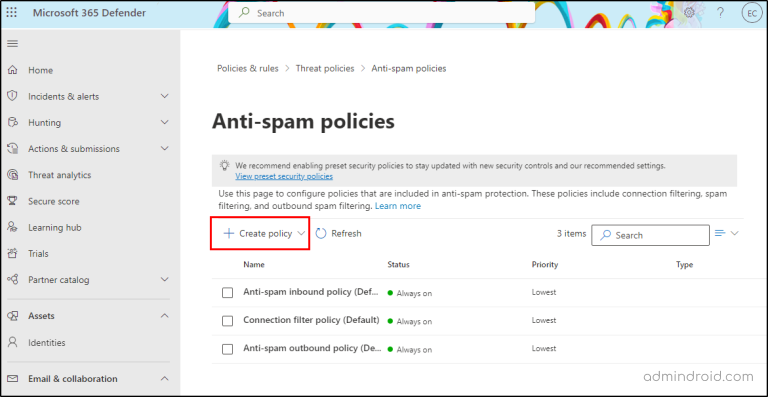
Task: Open Trials in navigation
Action: 38,254
